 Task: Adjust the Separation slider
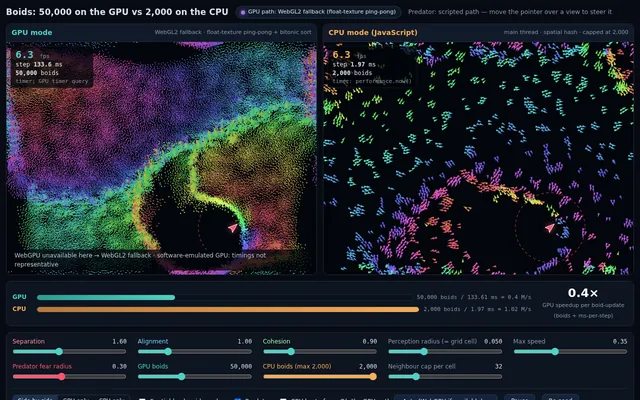[69, 351]
